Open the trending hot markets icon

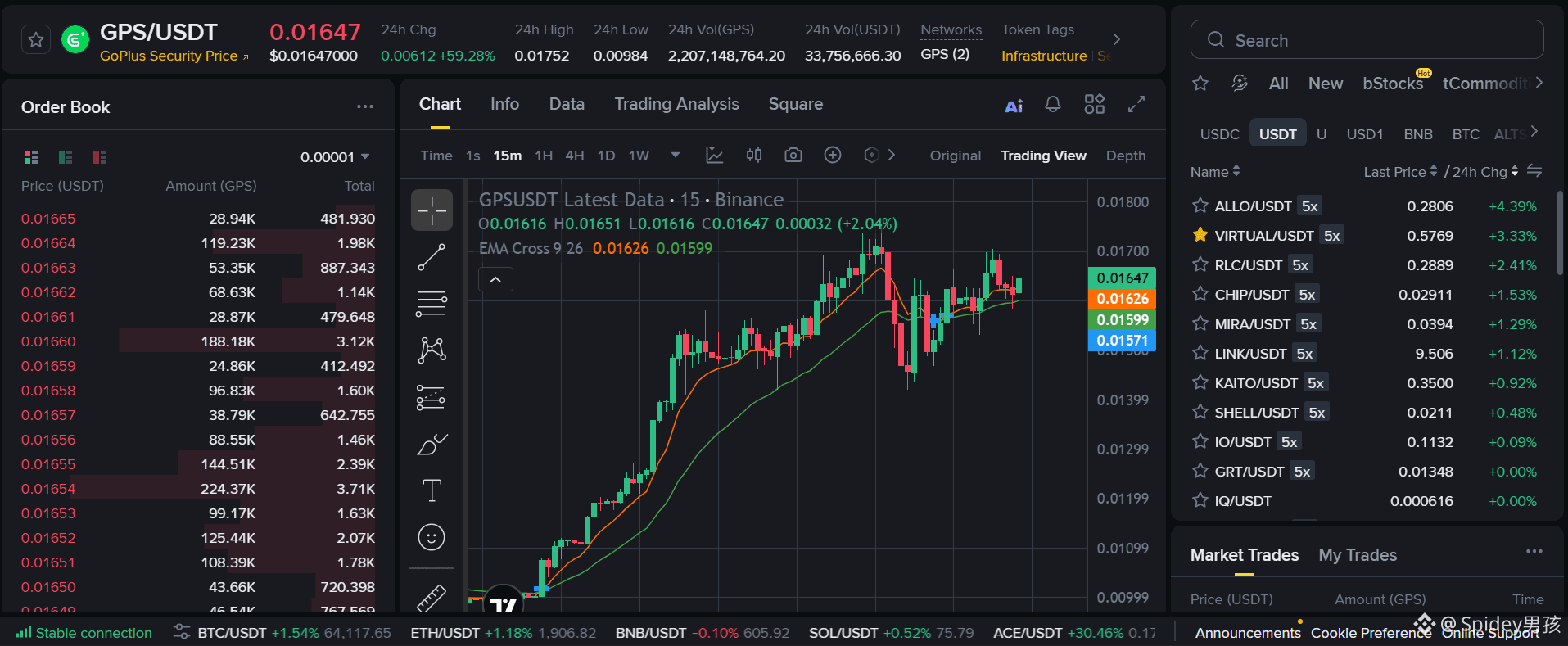(1240, 84)
